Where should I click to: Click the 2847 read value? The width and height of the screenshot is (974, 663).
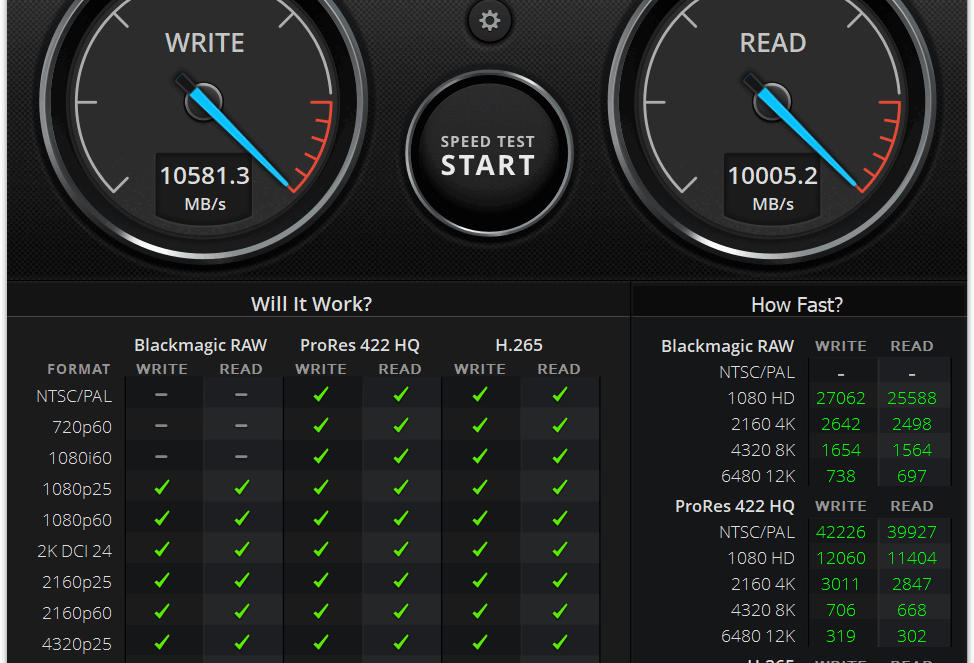click(x=911, y=584)
